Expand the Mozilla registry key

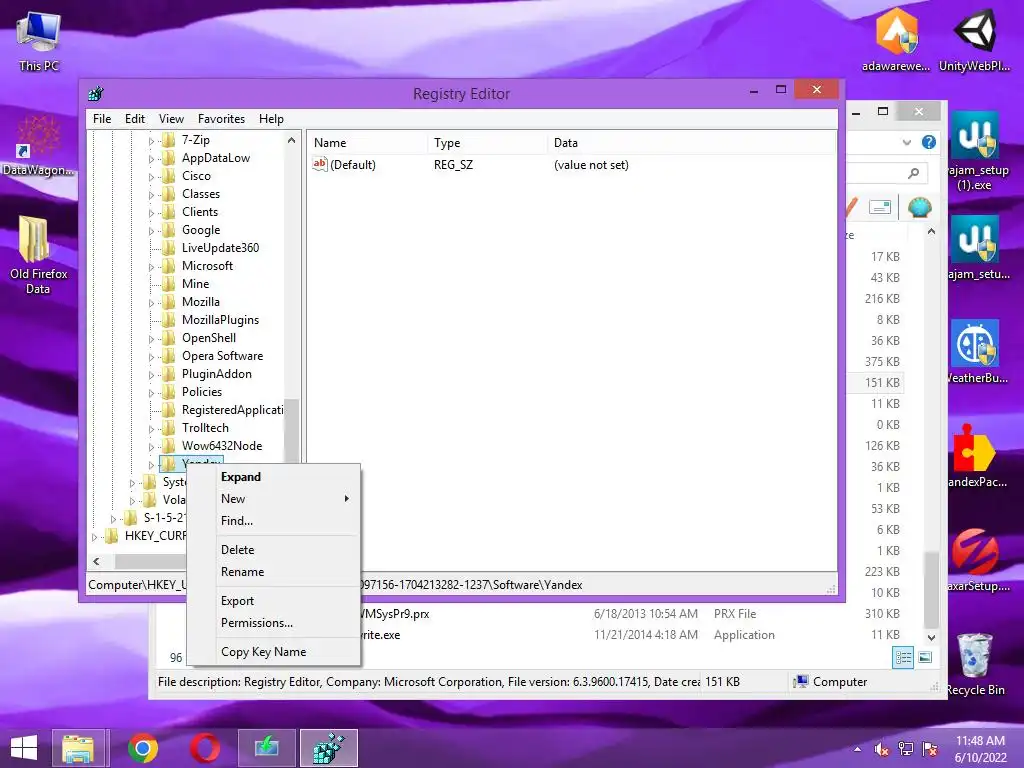pyautogui.click(x=152, y=302)
